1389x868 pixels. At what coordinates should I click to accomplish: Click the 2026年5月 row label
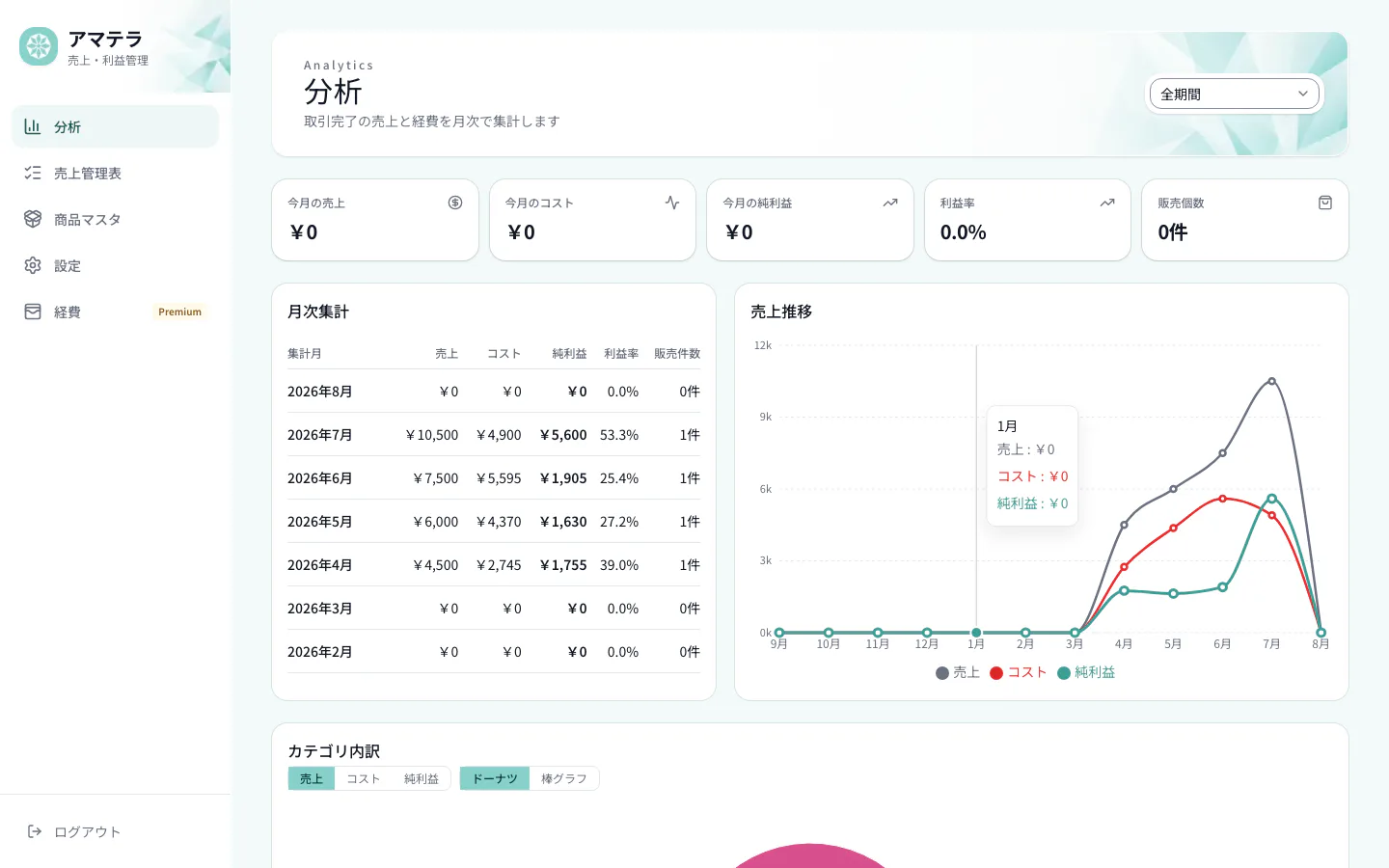(320, 522)
